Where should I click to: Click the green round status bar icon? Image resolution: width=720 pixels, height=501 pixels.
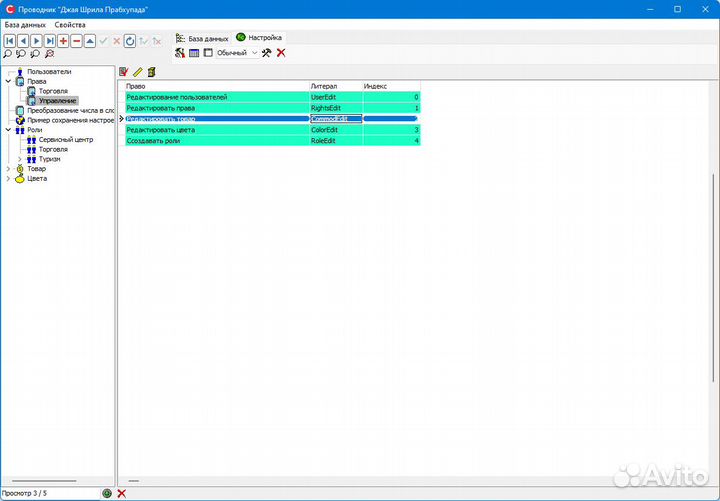tap(107, 493)
